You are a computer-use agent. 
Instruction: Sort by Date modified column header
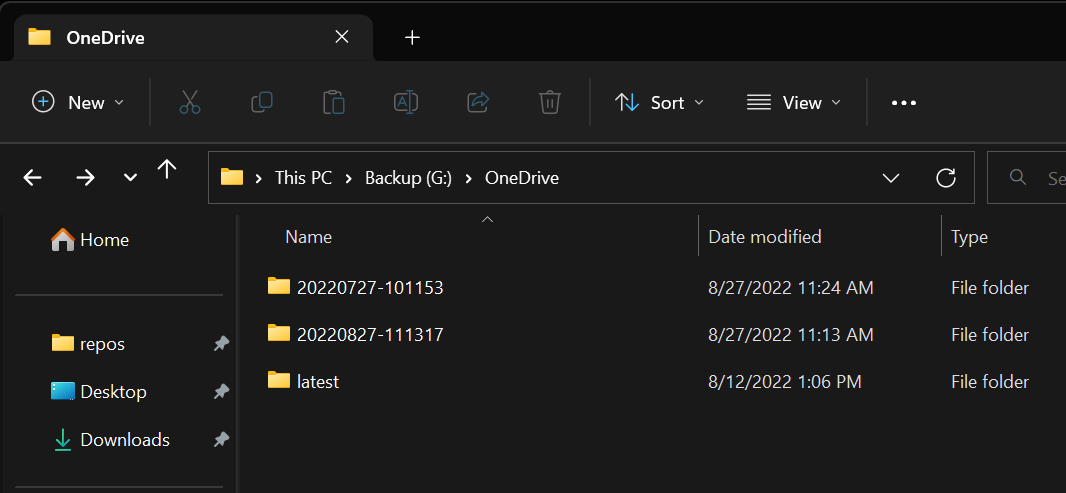pos(765,237)
